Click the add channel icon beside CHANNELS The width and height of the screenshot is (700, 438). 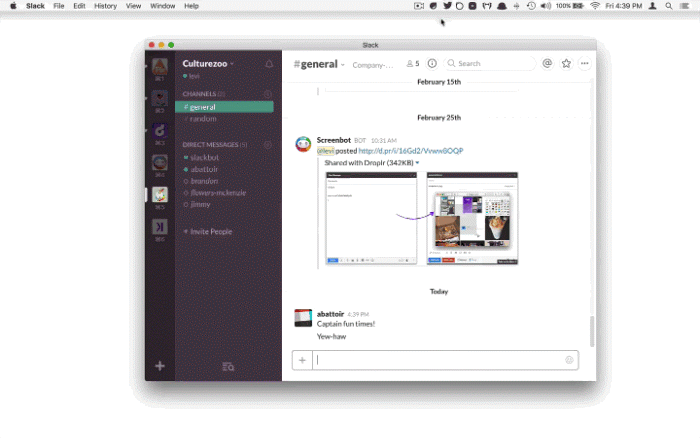pyautogui.click(x=267, y=94)
